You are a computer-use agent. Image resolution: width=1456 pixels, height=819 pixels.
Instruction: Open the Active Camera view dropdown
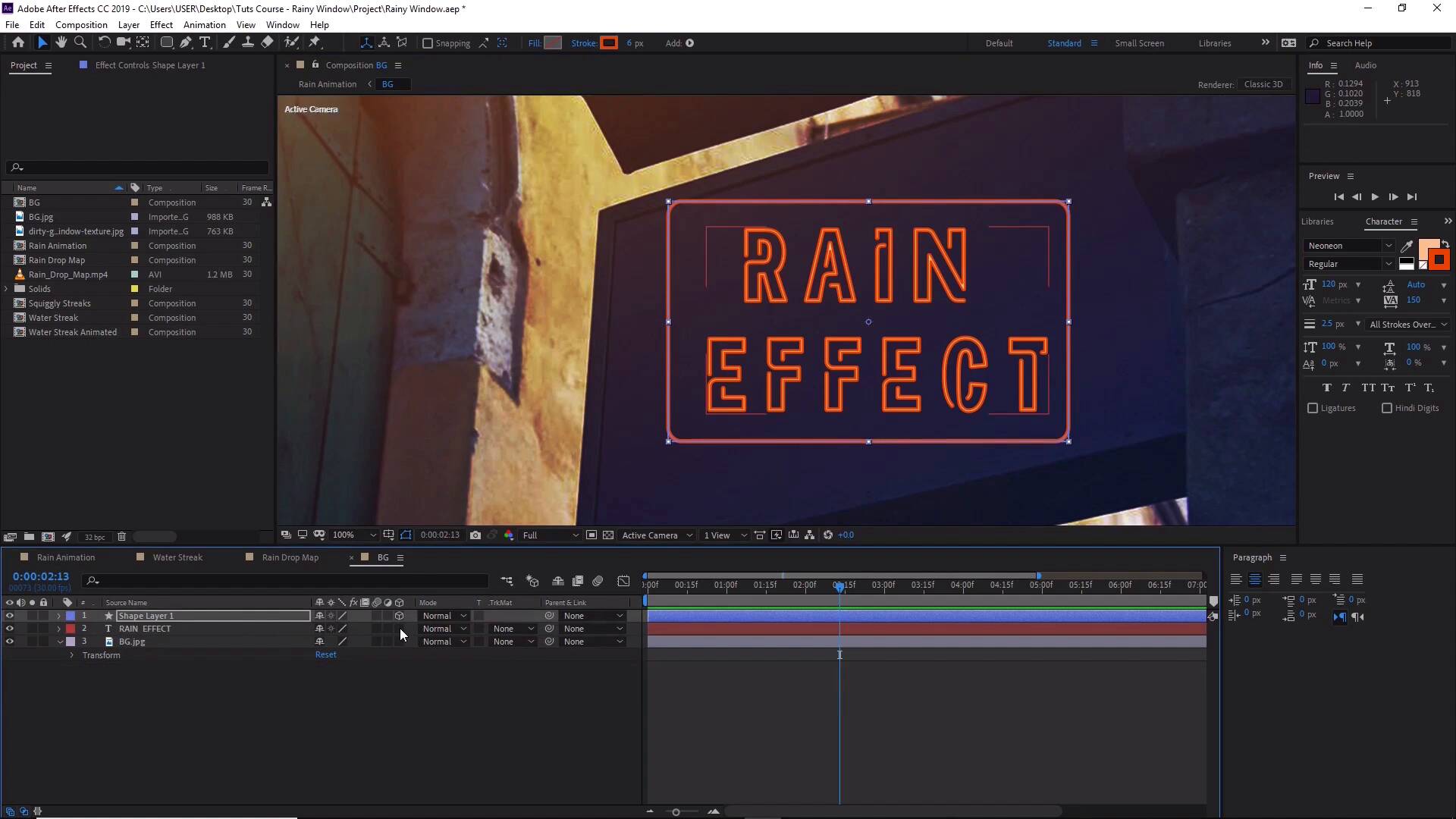[x=657, y=535]
